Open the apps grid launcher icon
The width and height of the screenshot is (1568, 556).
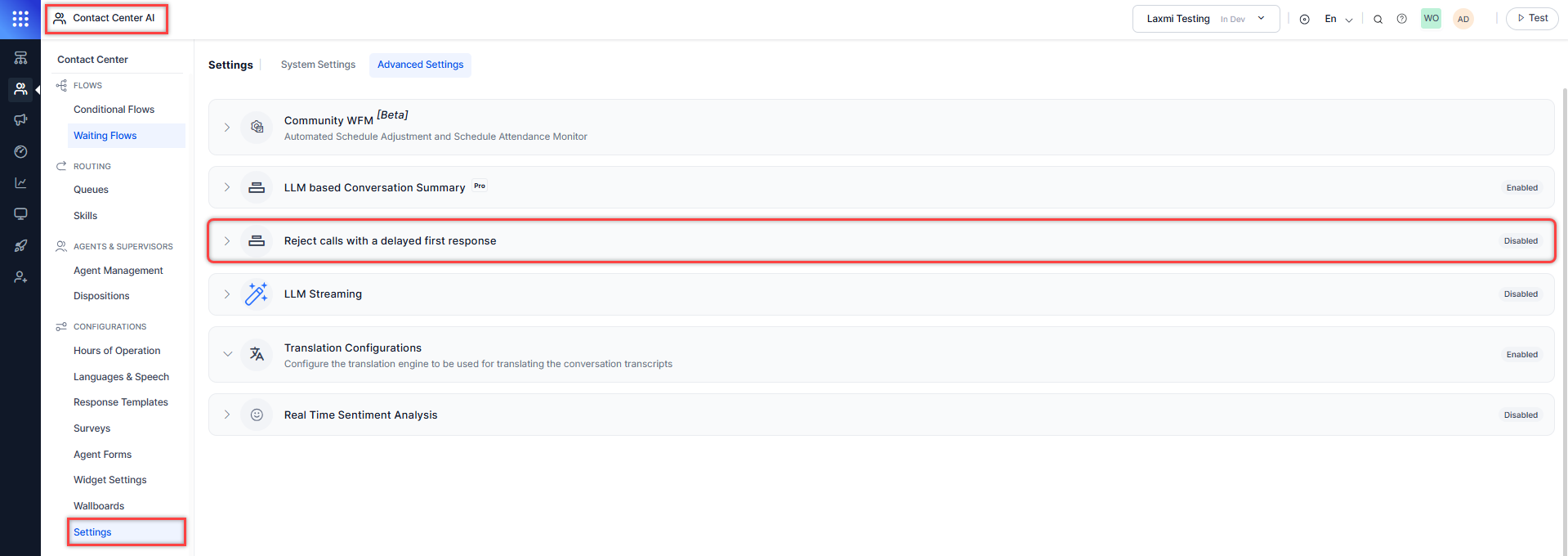pyautogui.click(x=20, y=19)
